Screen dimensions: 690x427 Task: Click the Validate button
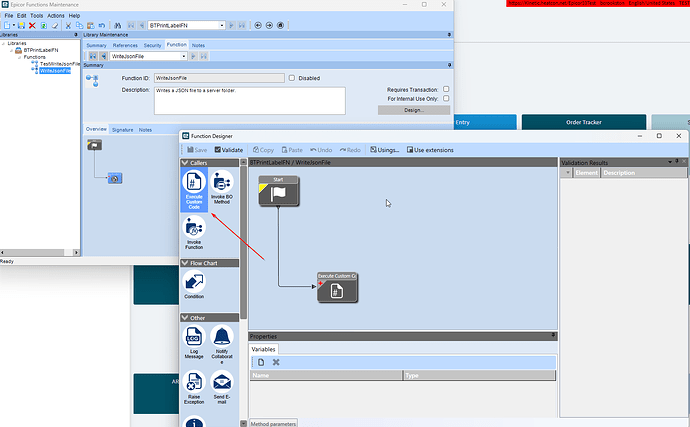coord(229,150)
